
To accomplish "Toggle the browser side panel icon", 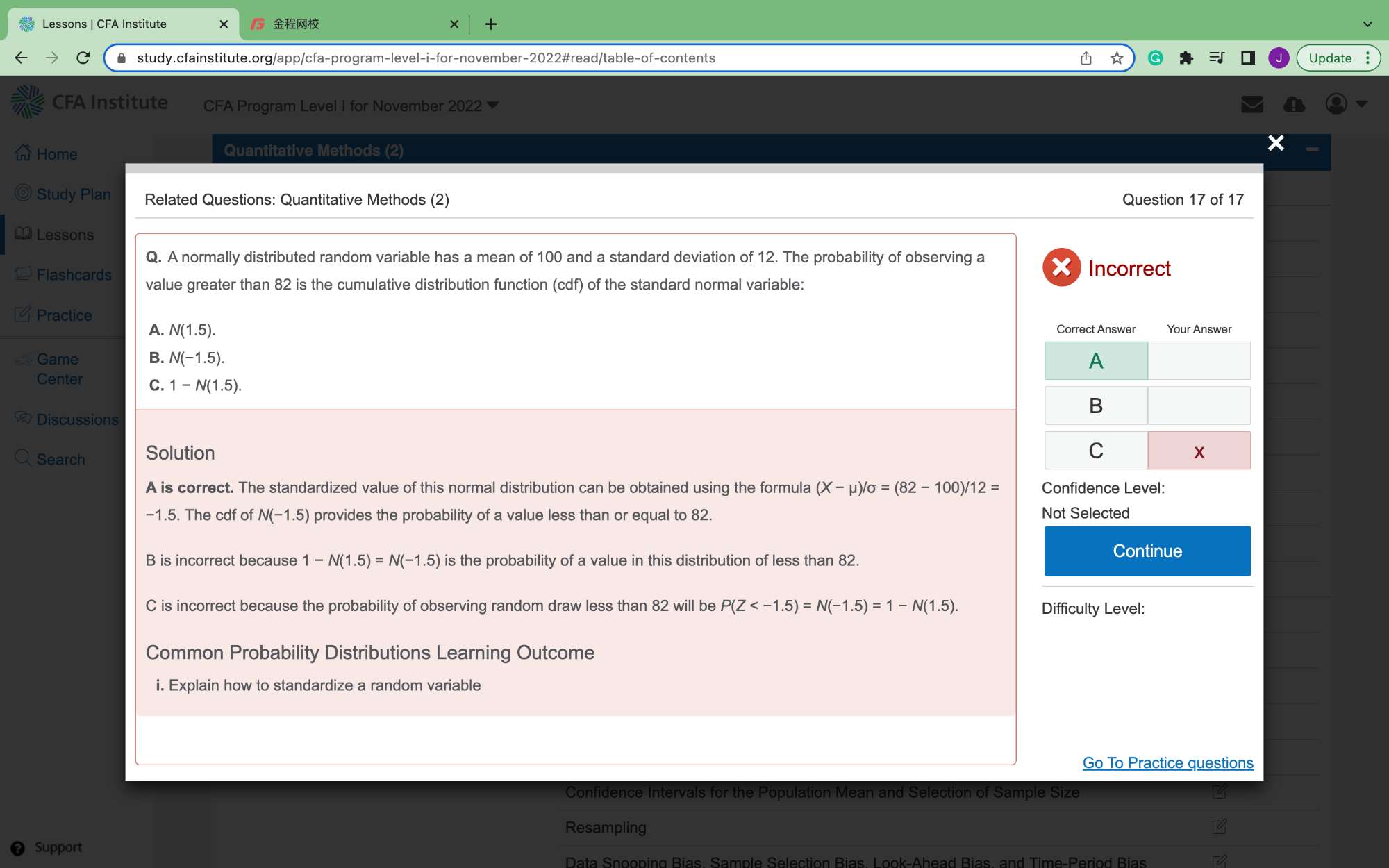I will [1248, 58].
